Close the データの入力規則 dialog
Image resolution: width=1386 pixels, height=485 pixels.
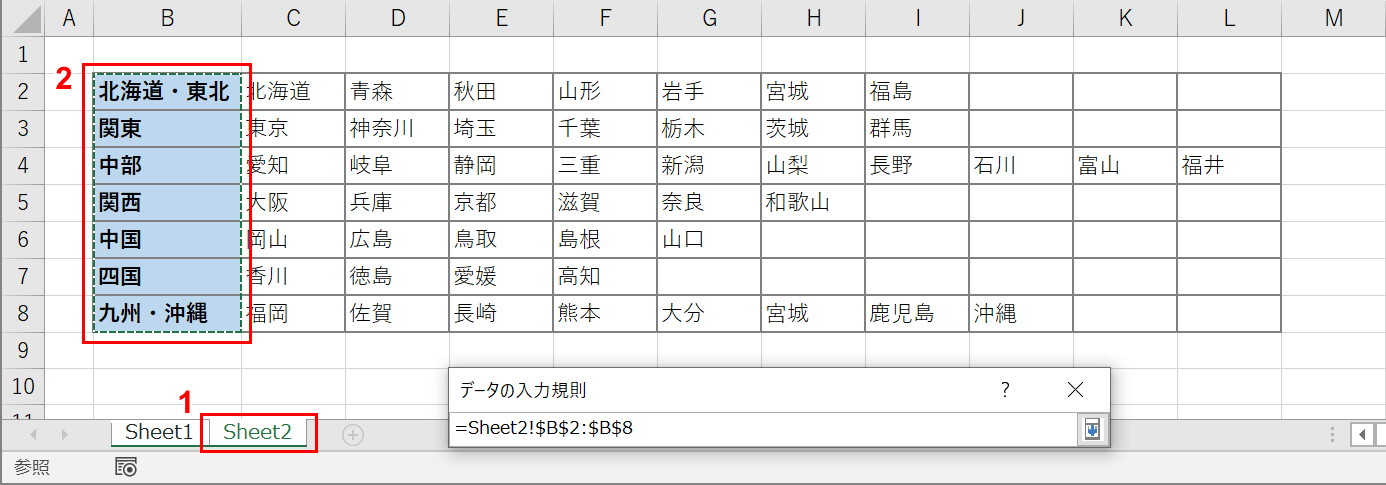point(1075,390)
